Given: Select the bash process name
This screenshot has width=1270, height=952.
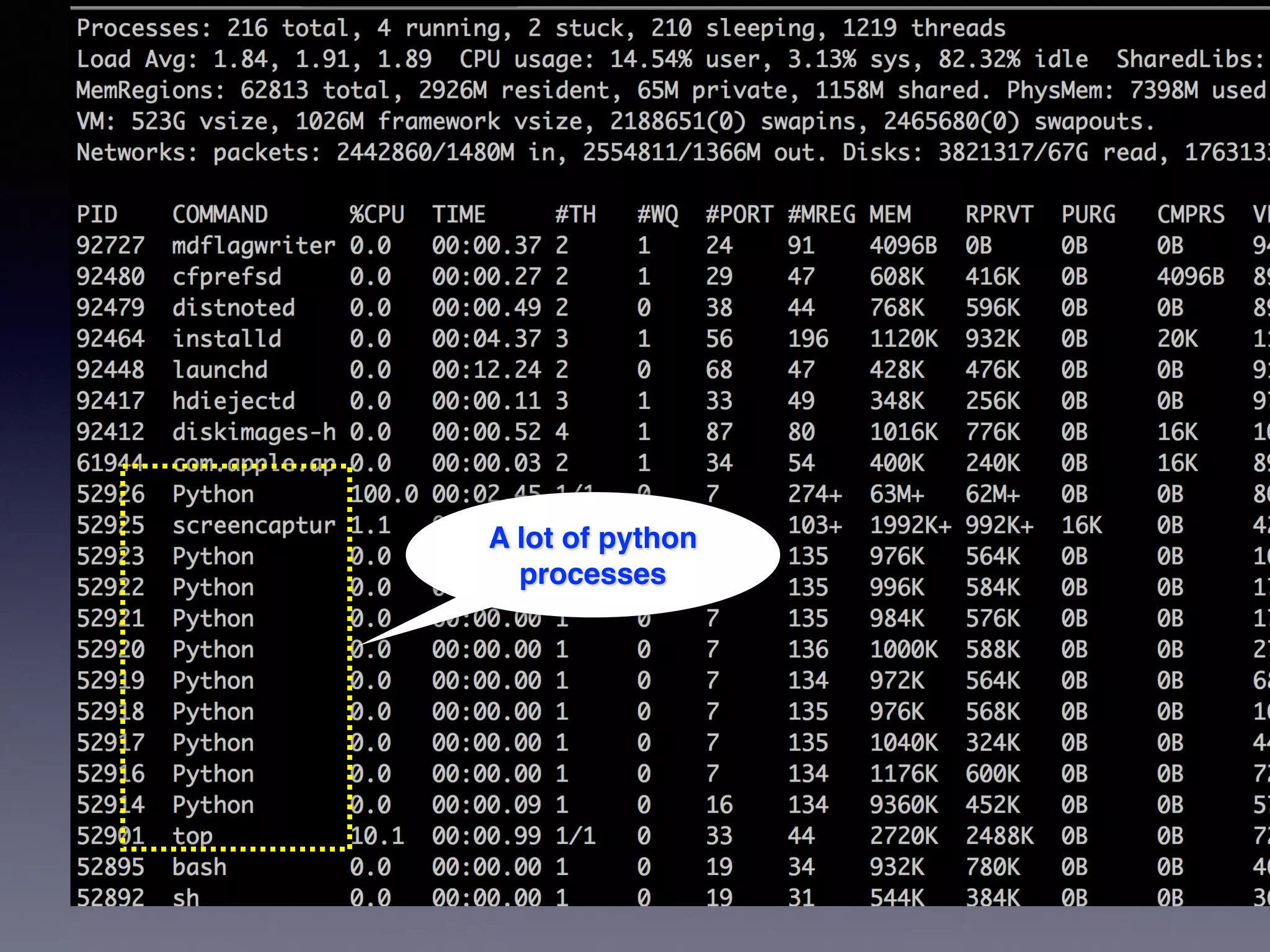Looking at the screenshot, I should coord(200,867).
